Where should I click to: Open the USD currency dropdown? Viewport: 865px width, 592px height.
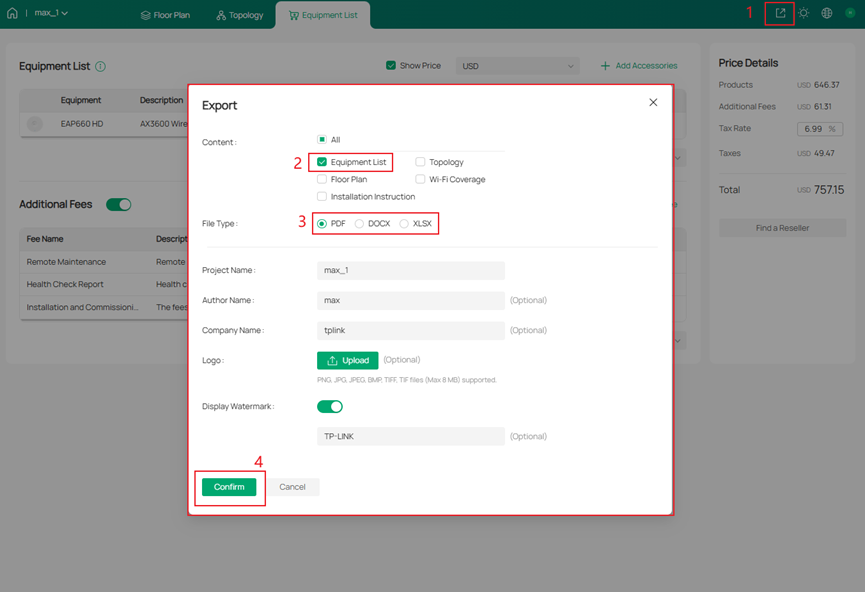pyautogui.click(x=518, y=66)
